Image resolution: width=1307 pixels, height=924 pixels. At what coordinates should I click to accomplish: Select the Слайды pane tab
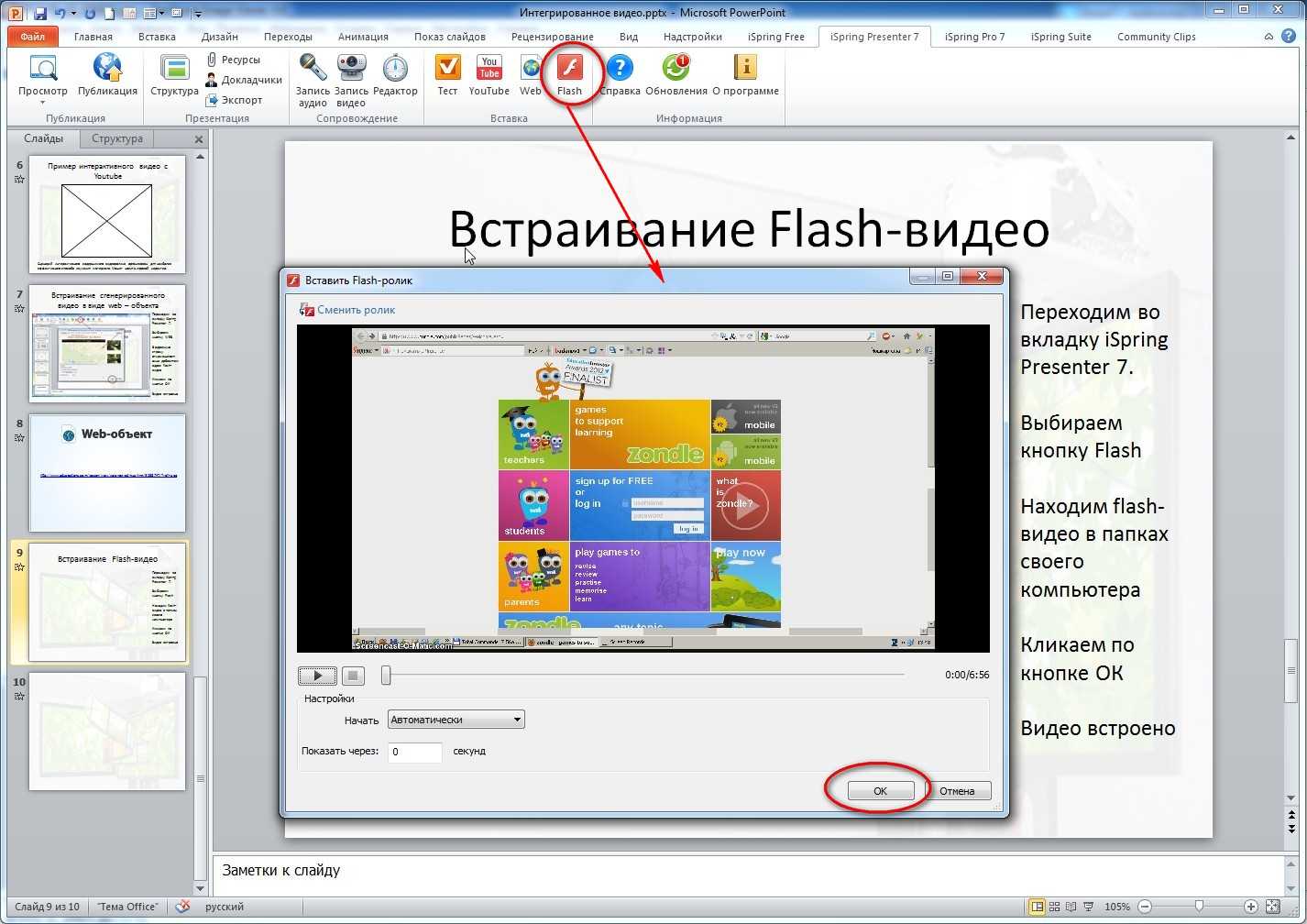43,138
